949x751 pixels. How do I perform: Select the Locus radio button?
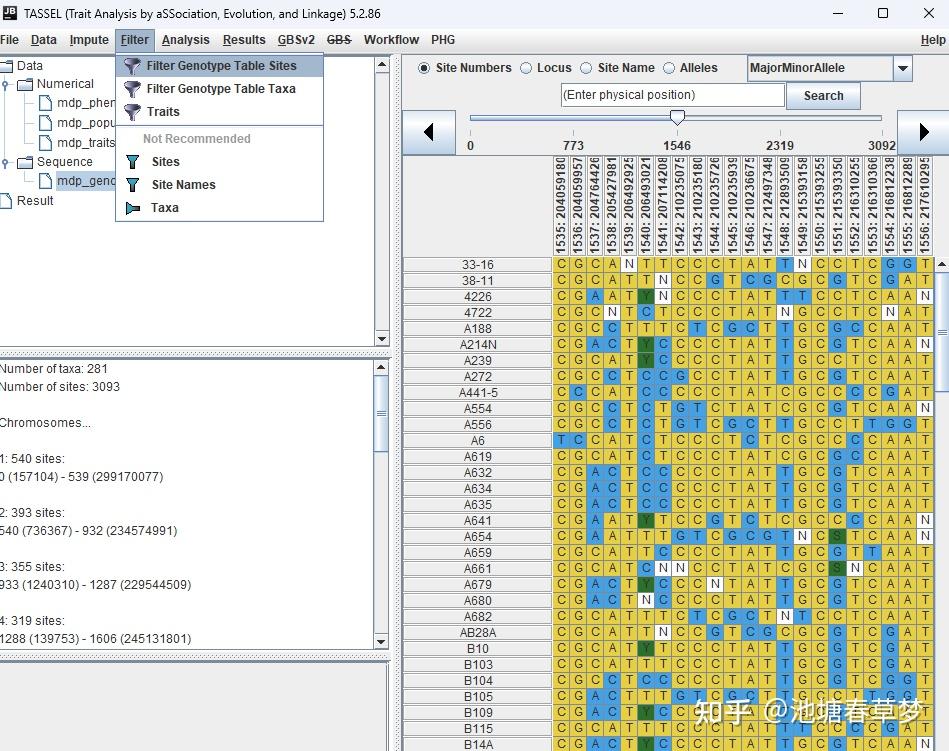[526, 68]
